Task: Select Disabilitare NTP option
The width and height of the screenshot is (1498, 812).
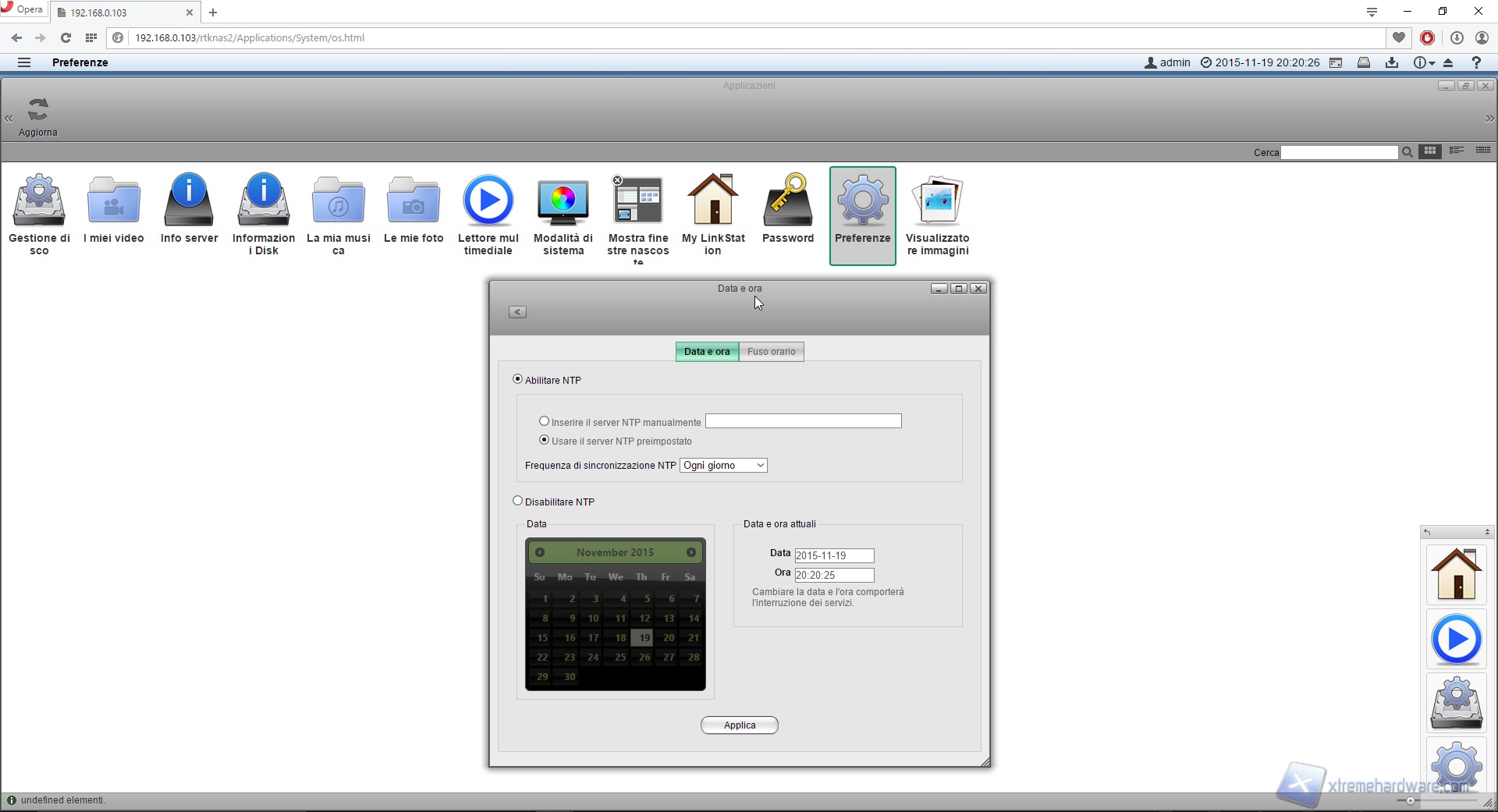Action: pos(517,501)
